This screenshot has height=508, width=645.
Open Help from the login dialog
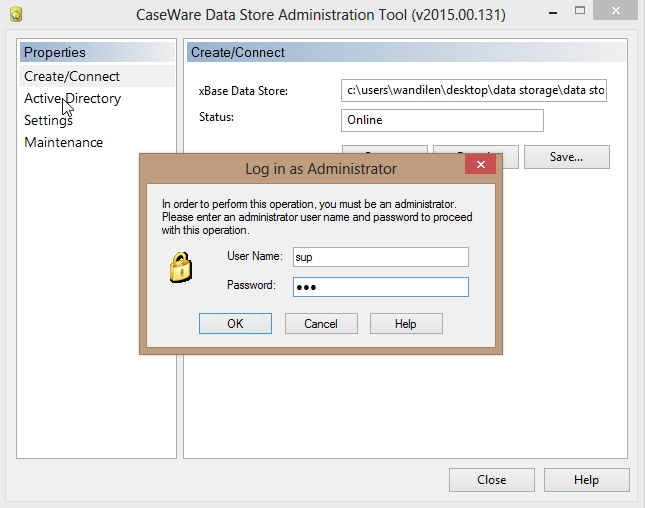tap(406, 324)
